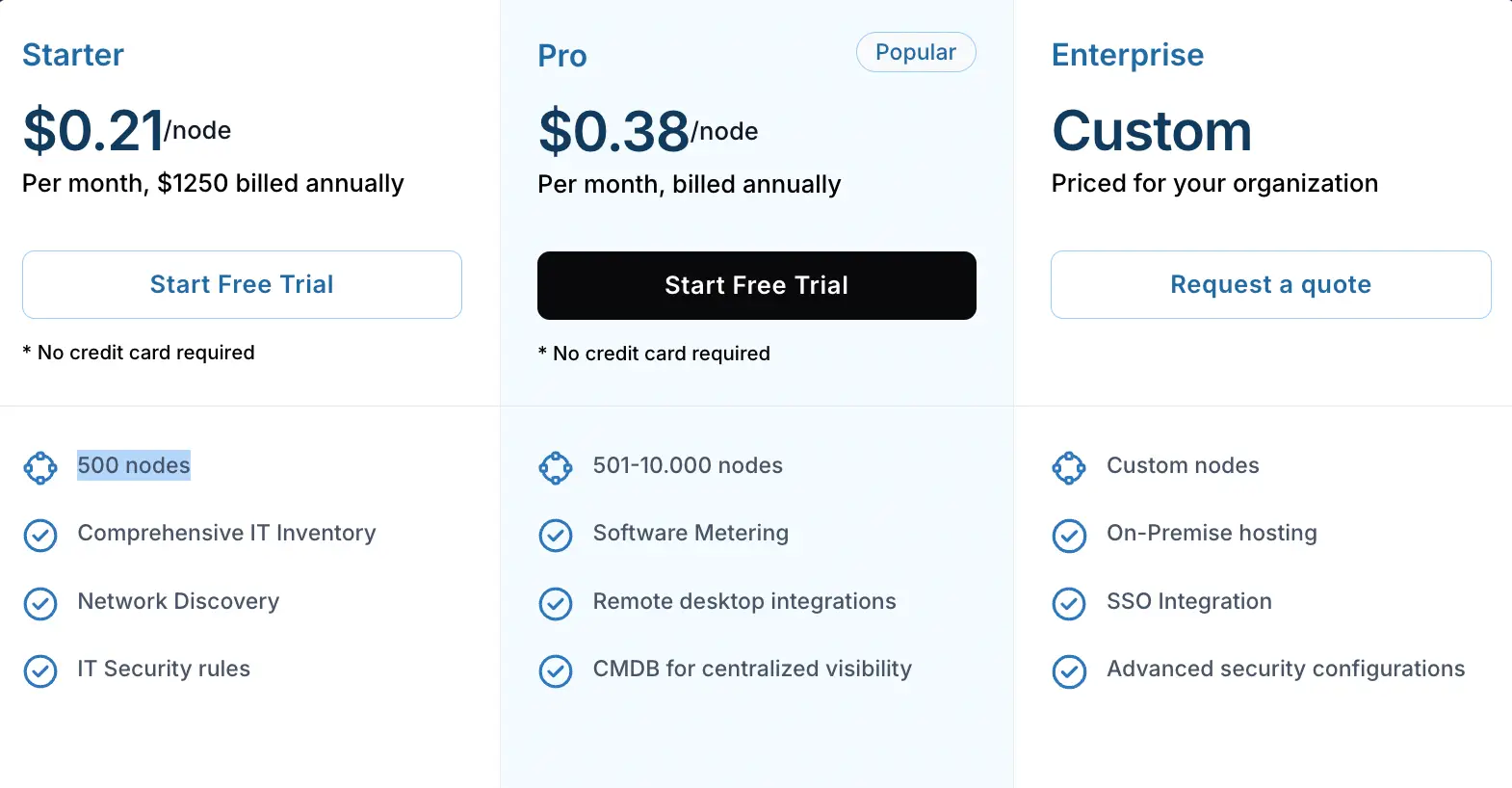Click the checkmark next to Software Metering
Viewport: 1512px width, 788px height.
pyautogui.click(x=556, y=536)
